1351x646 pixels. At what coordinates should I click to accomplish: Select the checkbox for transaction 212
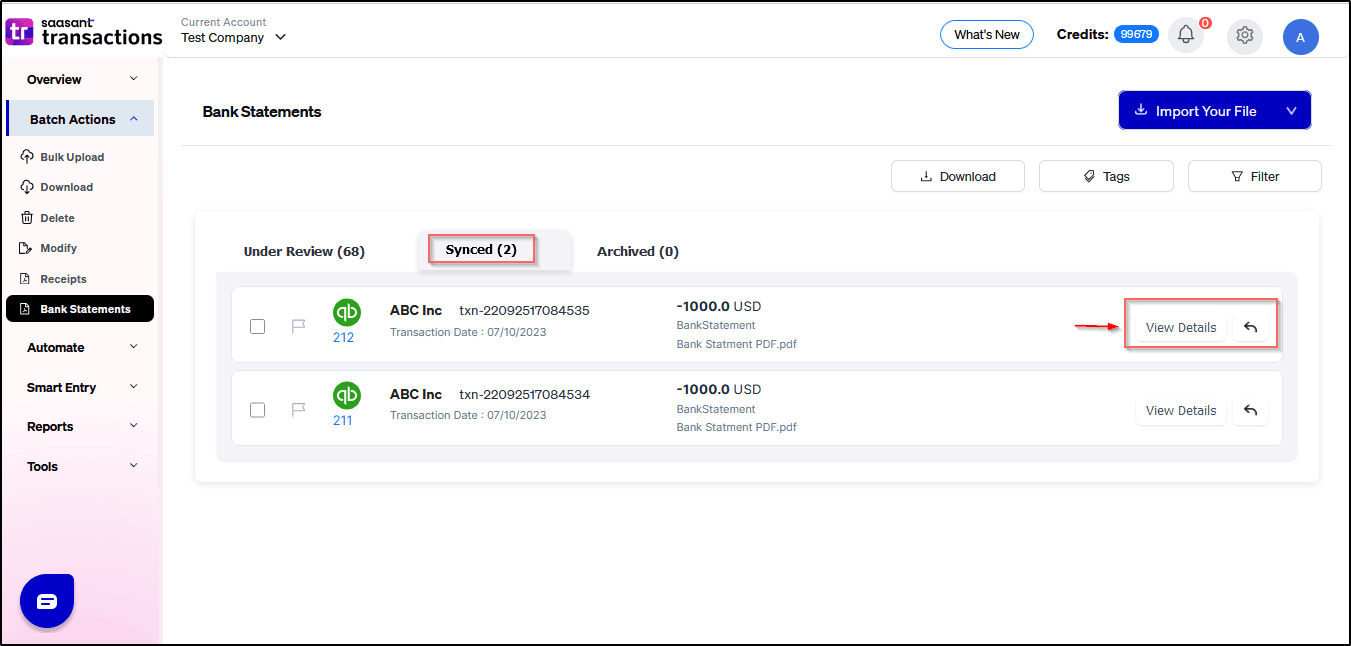click(x=258, y=326)
